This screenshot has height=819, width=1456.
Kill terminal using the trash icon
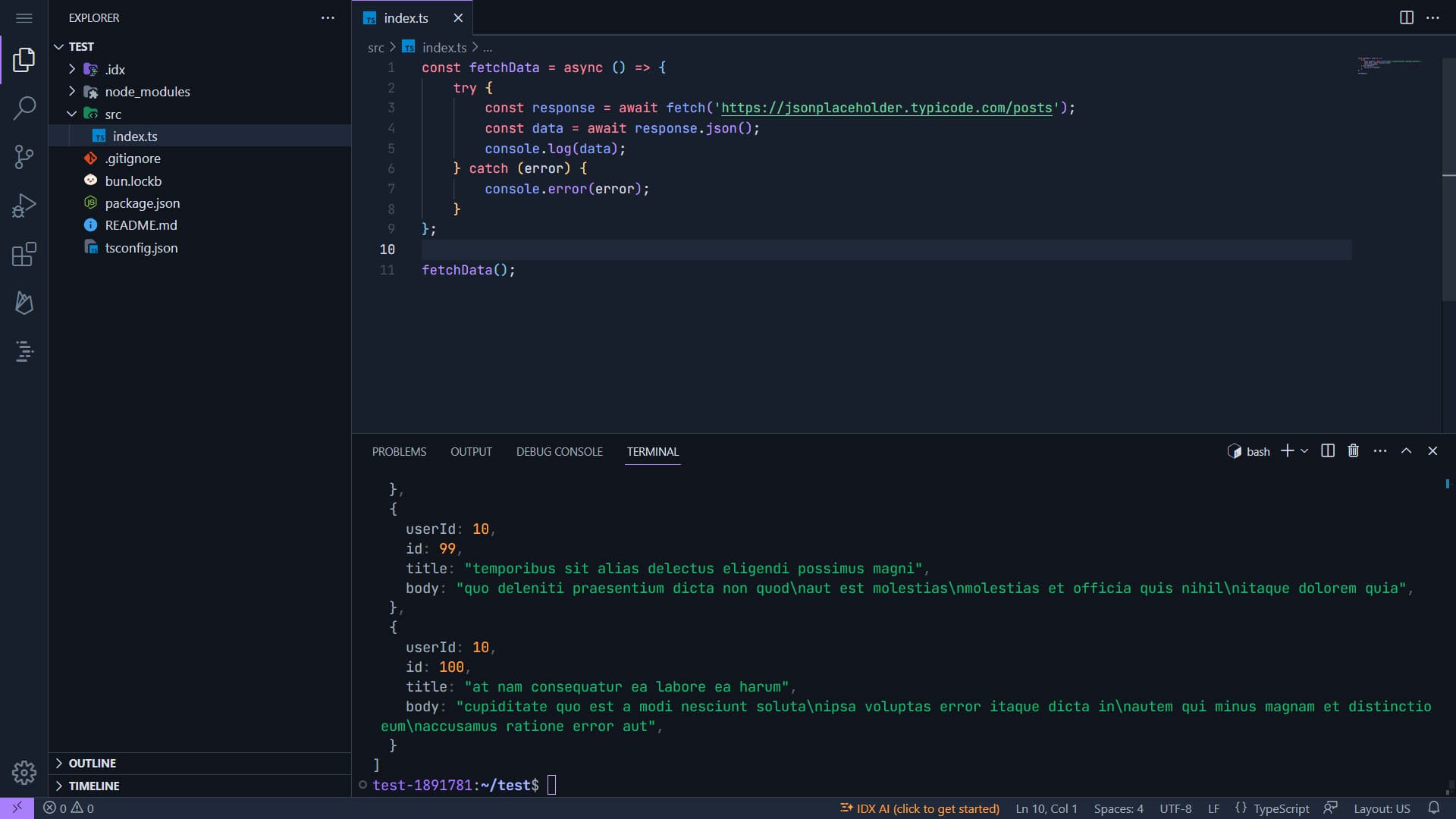click(x=1353, y=451)
